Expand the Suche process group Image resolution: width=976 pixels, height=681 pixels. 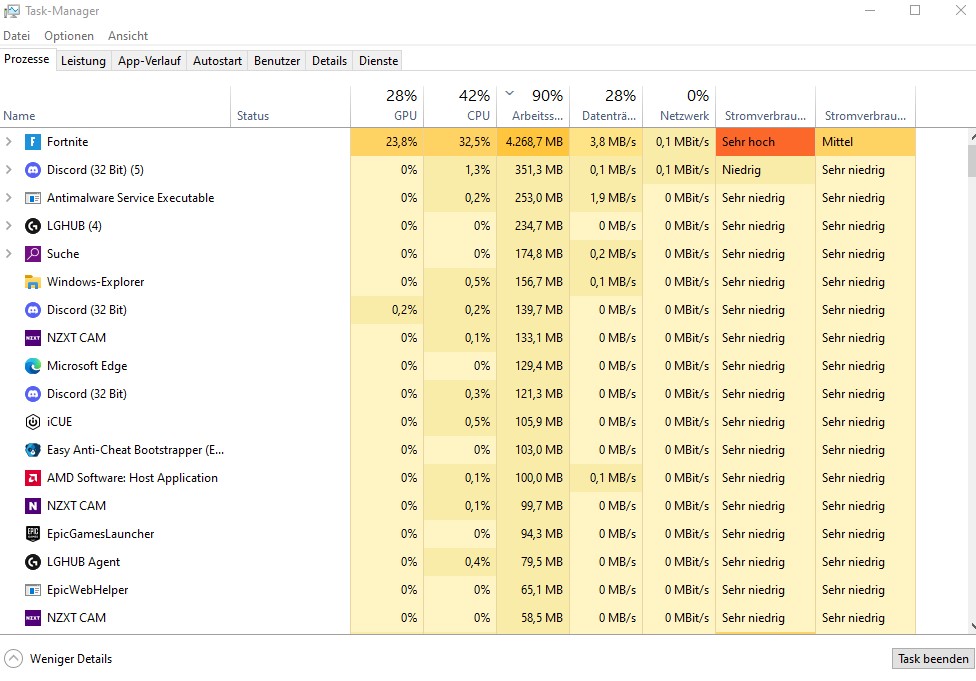(x=9, y=254)
